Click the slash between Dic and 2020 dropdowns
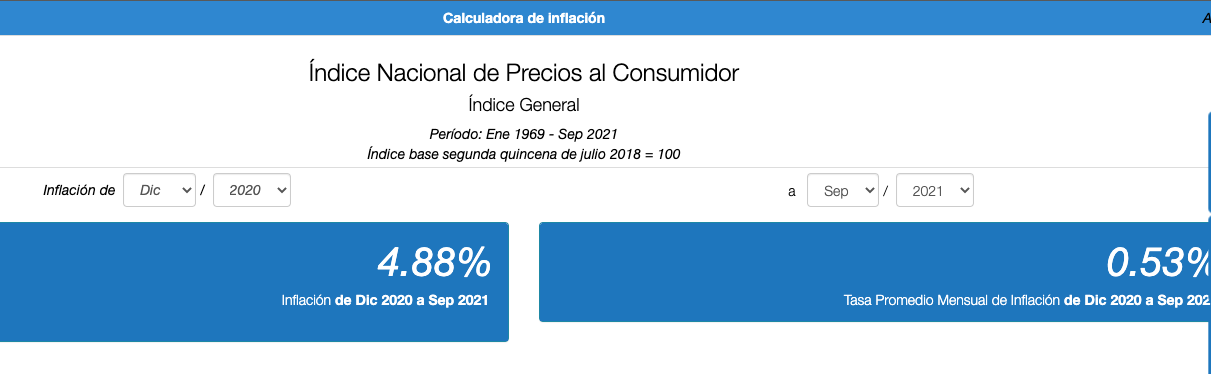1211x374 pixels. click(203, 190)
